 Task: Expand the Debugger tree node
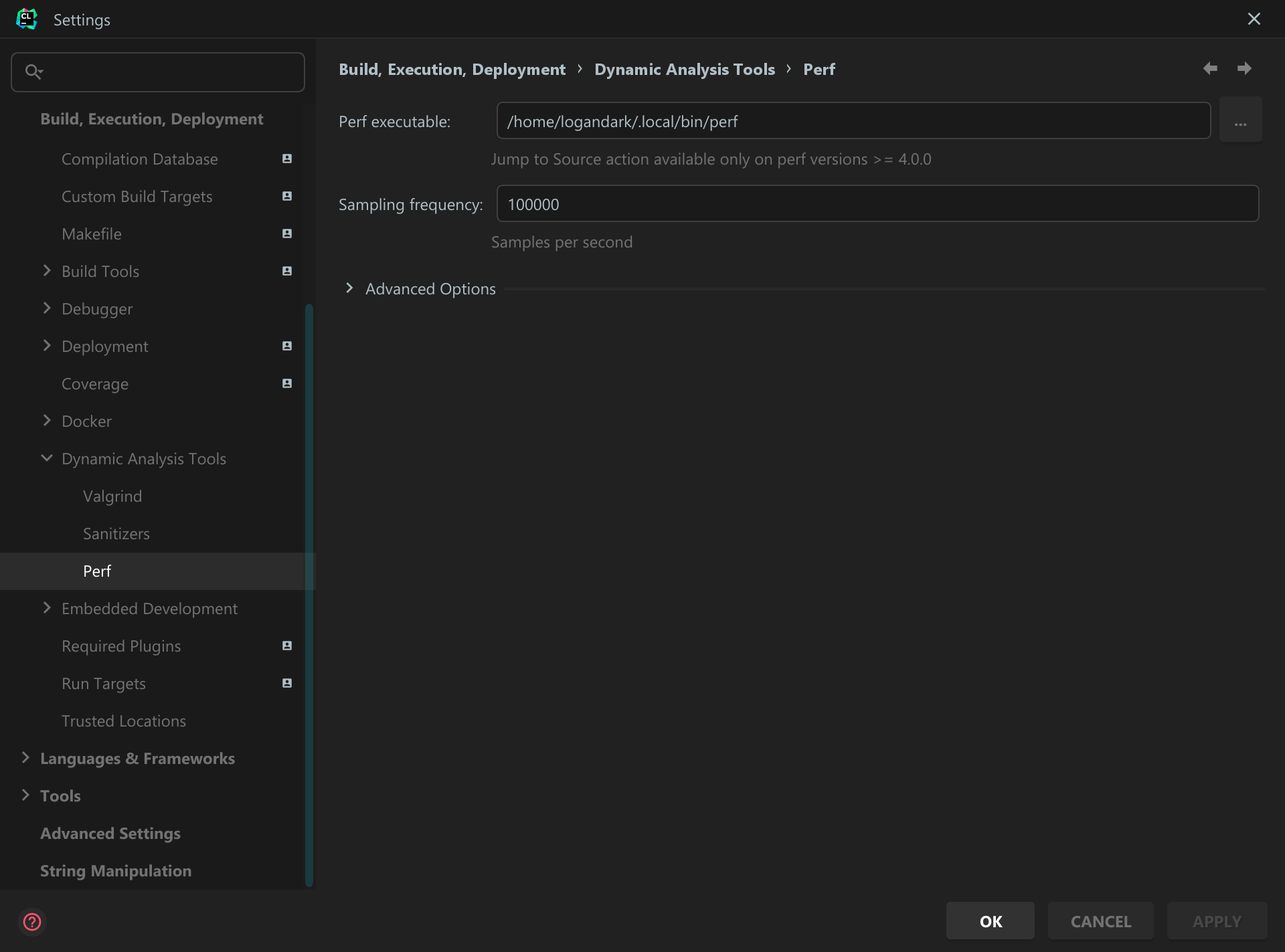click(47, 308)
